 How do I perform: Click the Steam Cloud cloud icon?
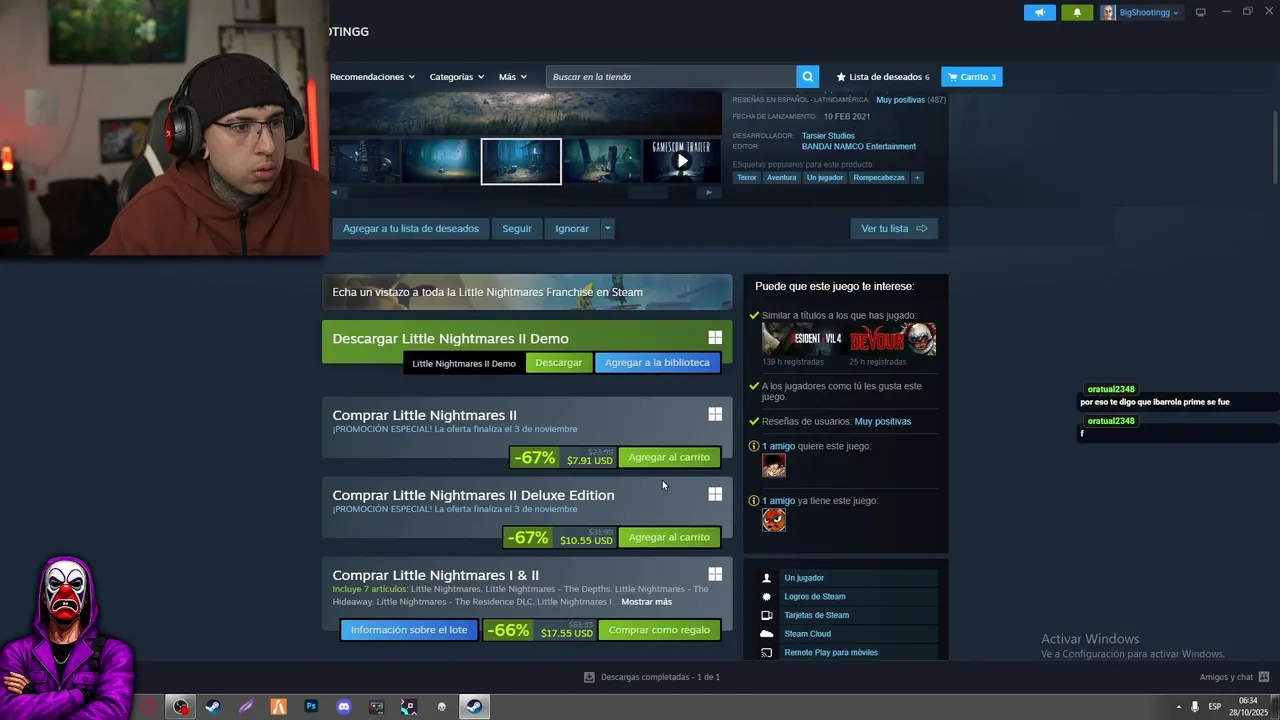click(x=767, y=634)
